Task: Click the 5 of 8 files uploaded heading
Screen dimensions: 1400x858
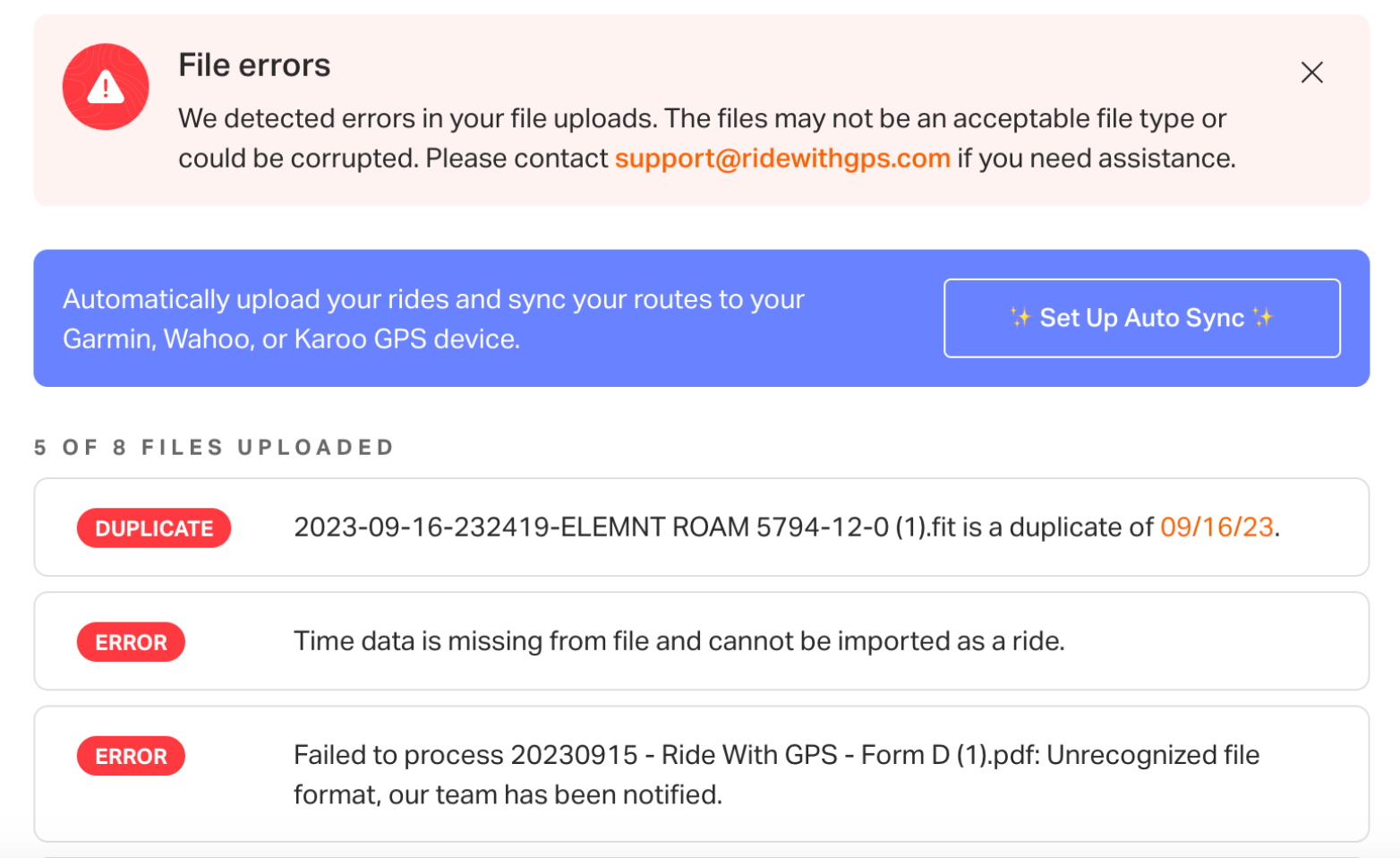Action: click(x=214, y=448)
